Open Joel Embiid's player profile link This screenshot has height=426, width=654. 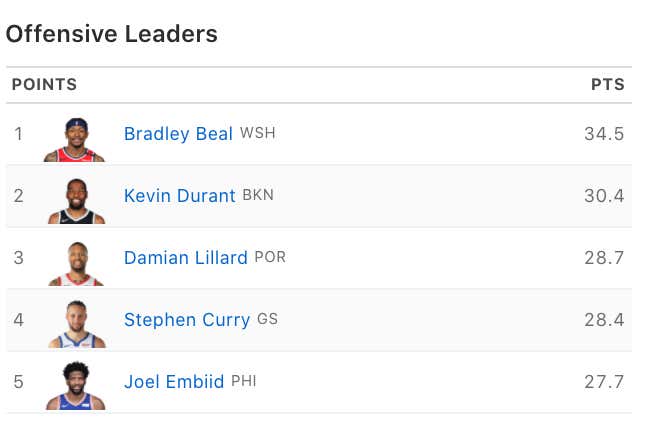click(x=174, y=382)
